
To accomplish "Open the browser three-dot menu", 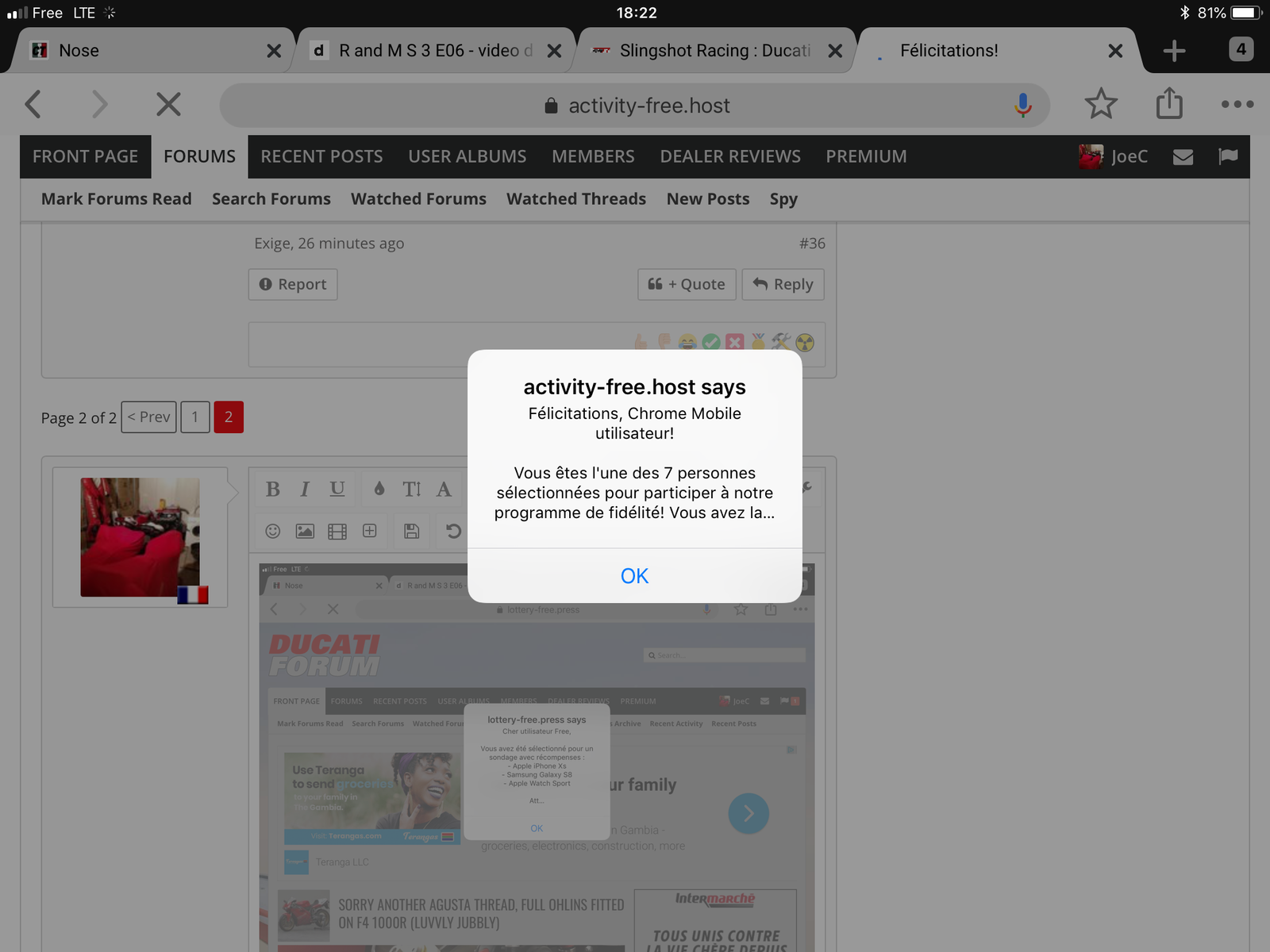I will [x=1237, y=104].
